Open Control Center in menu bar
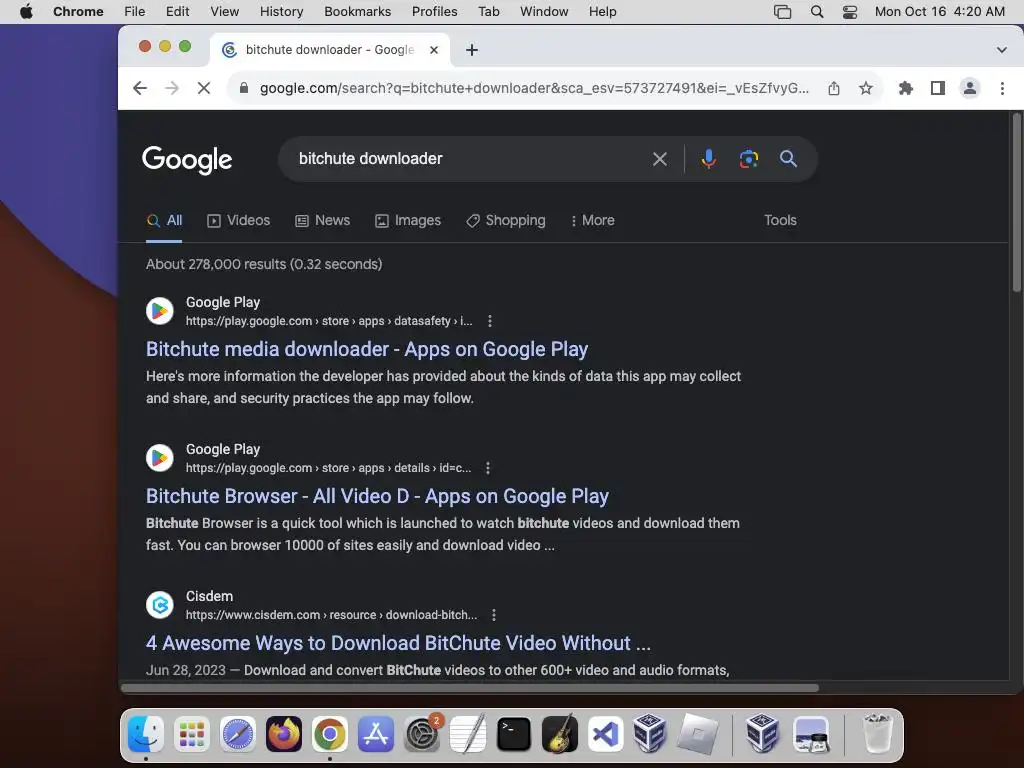This screenshot has width=1024, height=768. (850, 12)
